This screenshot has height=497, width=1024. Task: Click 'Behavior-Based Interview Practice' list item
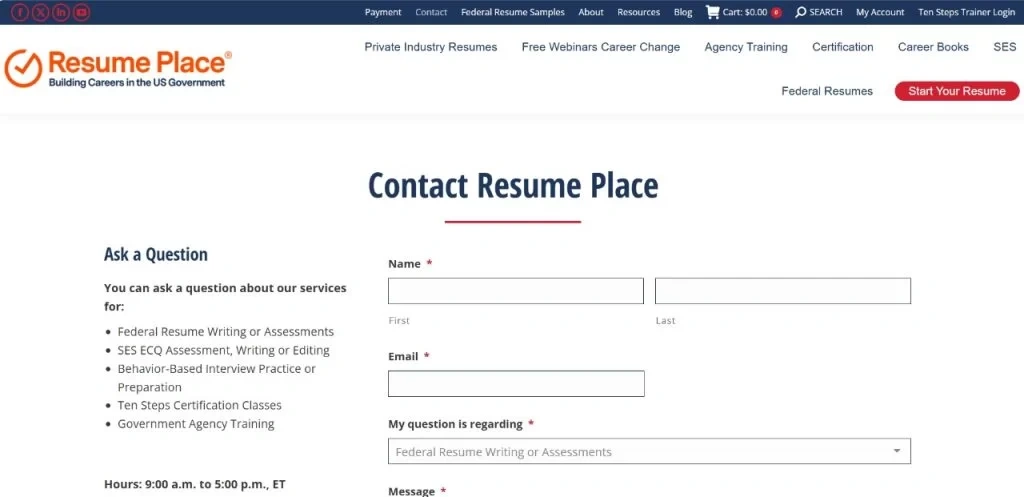coord(216,377)
